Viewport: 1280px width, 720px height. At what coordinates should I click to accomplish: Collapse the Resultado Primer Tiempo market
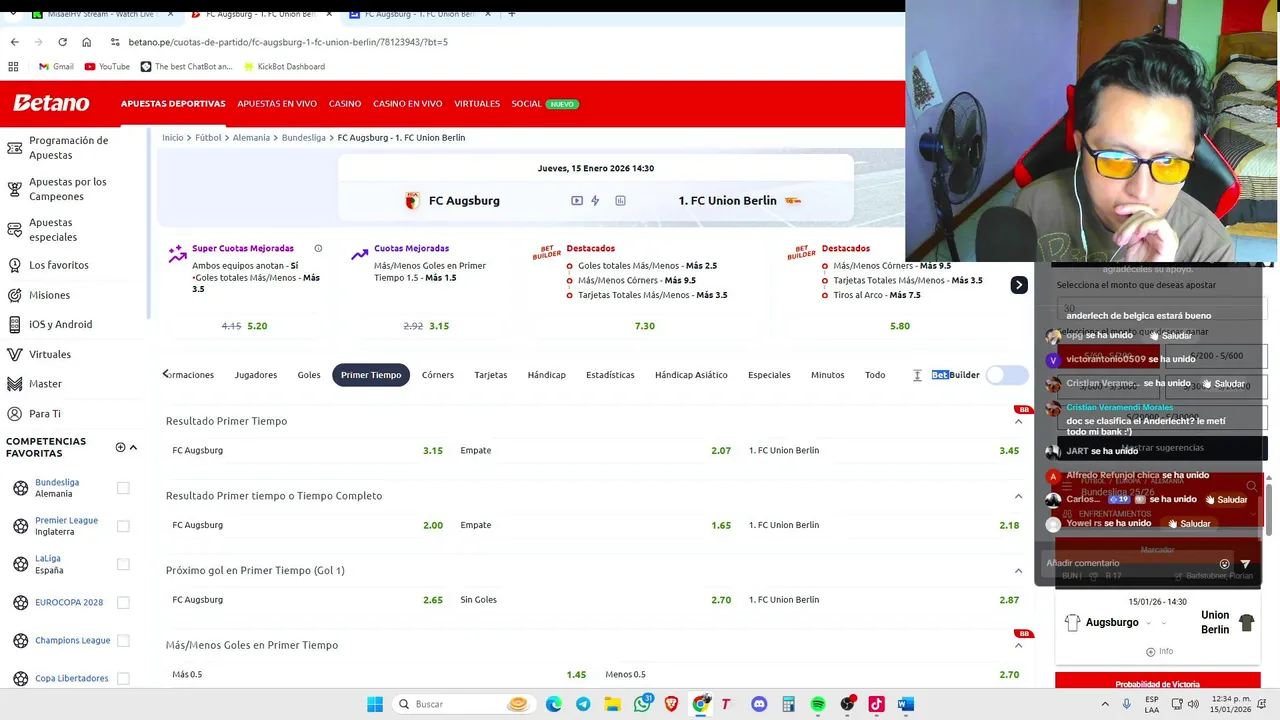click(1018, 422)
